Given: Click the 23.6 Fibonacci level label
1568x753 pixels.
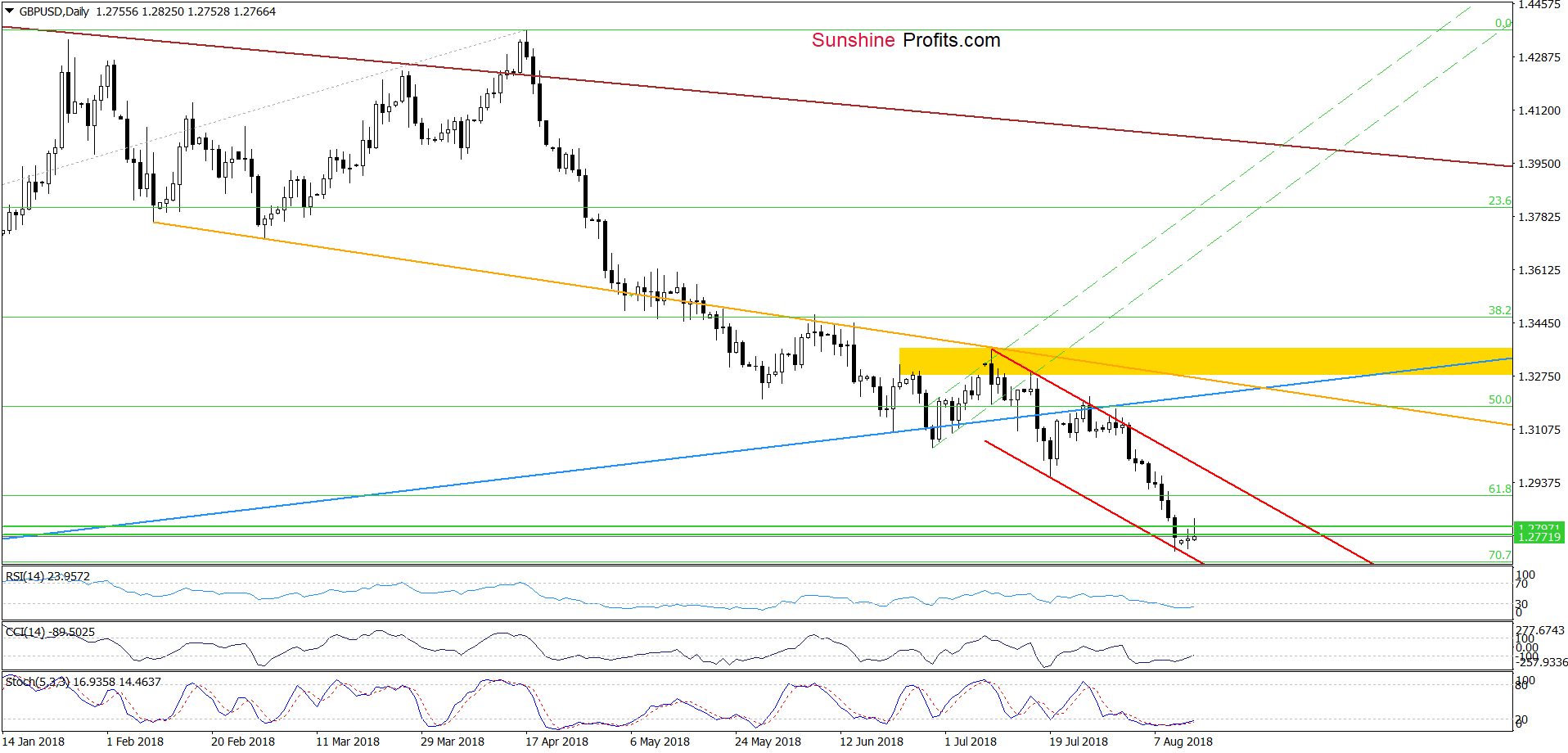Looking at the screenshot, I should (1499, 201).
